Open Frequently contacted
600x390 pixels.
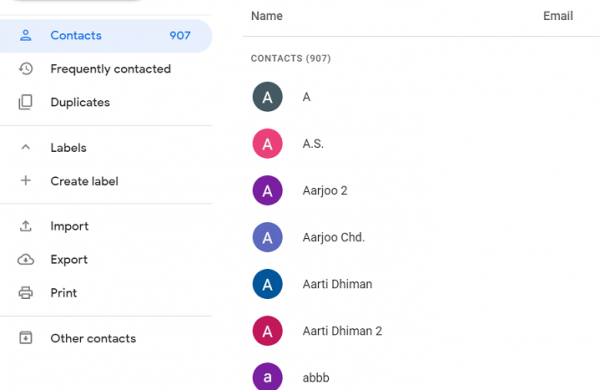111,69
